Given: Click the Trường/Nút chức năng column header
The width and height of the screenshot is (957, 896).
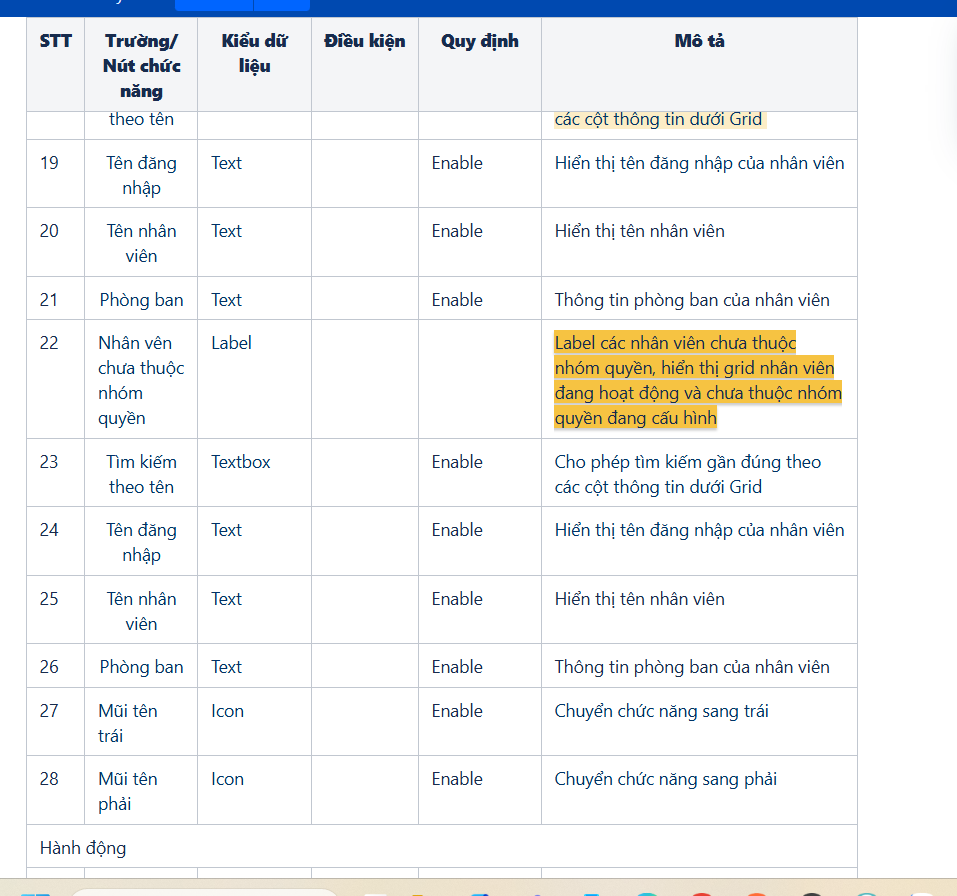Looking at the screenshot, I should point(141,66).
